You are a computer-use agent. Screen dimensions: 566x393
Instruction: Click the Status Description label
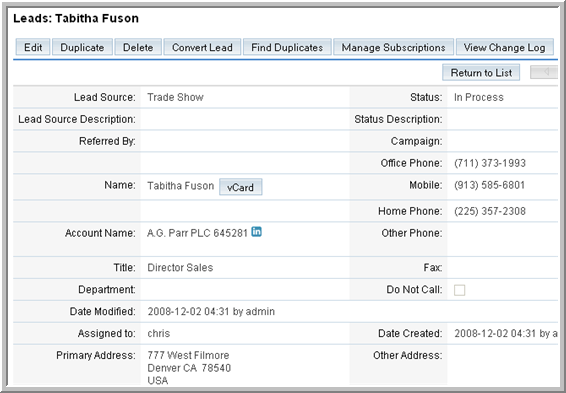click(398, 119)
